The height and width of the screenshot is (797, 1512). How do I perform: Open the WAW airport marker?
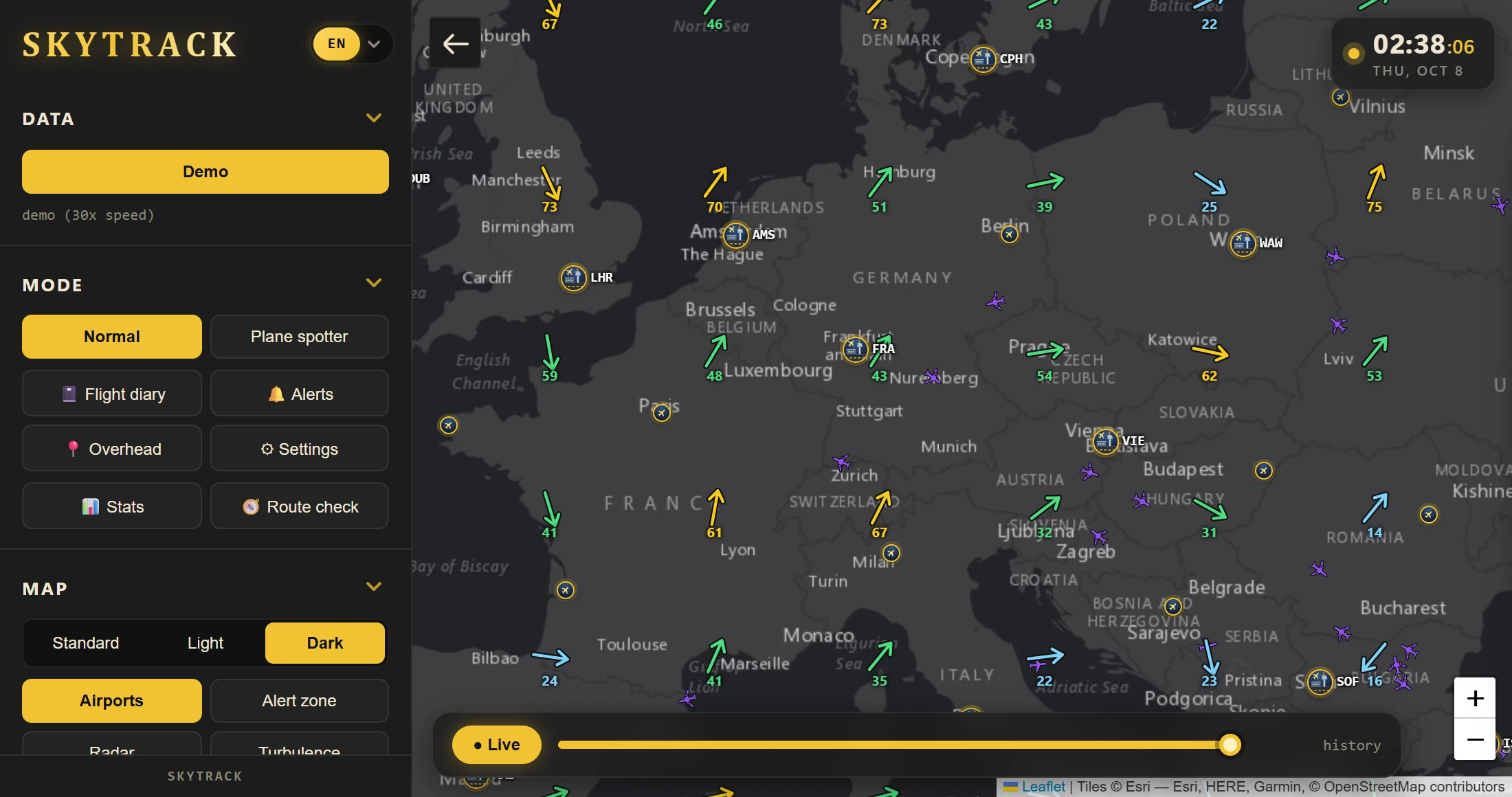1243,243
